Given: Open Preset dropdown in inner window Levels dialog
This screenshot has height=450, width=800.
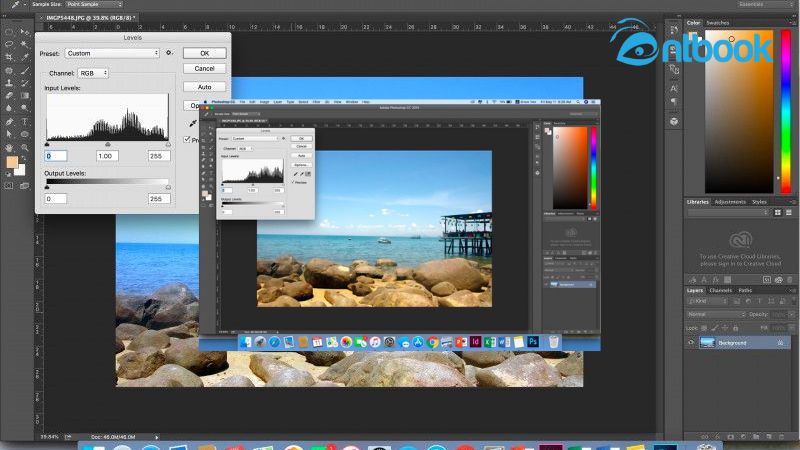Looking at the screenshot, I should pyautogui.click(x=255, y=138).
